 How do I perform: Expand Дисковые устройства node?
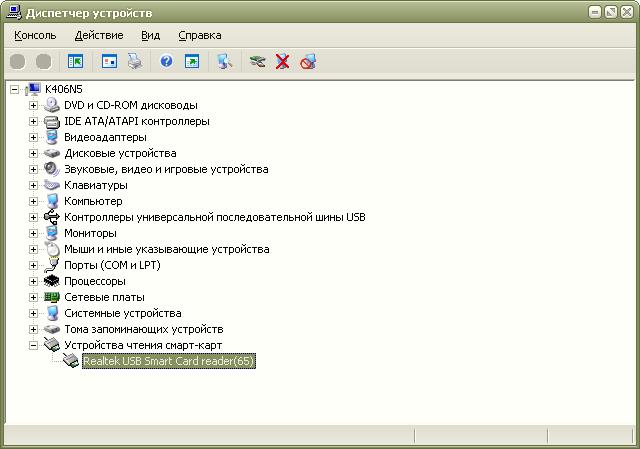(33, 153)
